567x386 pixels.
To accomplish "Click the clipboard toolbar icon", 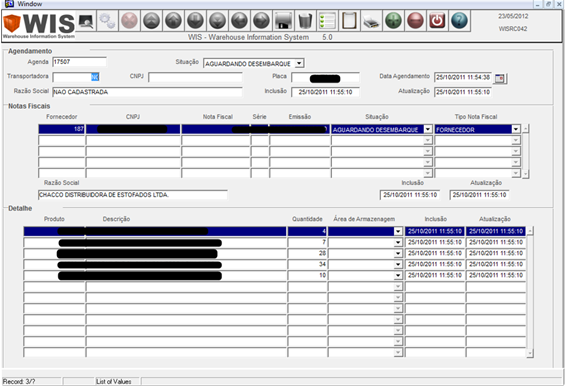I will tap(349, 21).
